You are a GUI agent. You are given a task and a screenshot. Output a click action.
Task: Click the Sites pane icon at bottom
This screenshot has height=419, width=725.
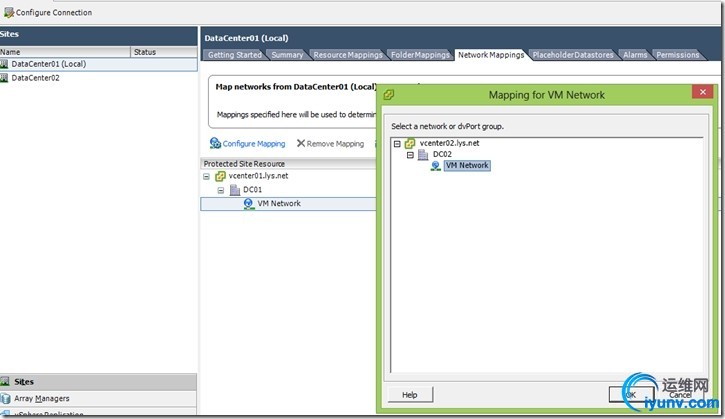[5, 382]
